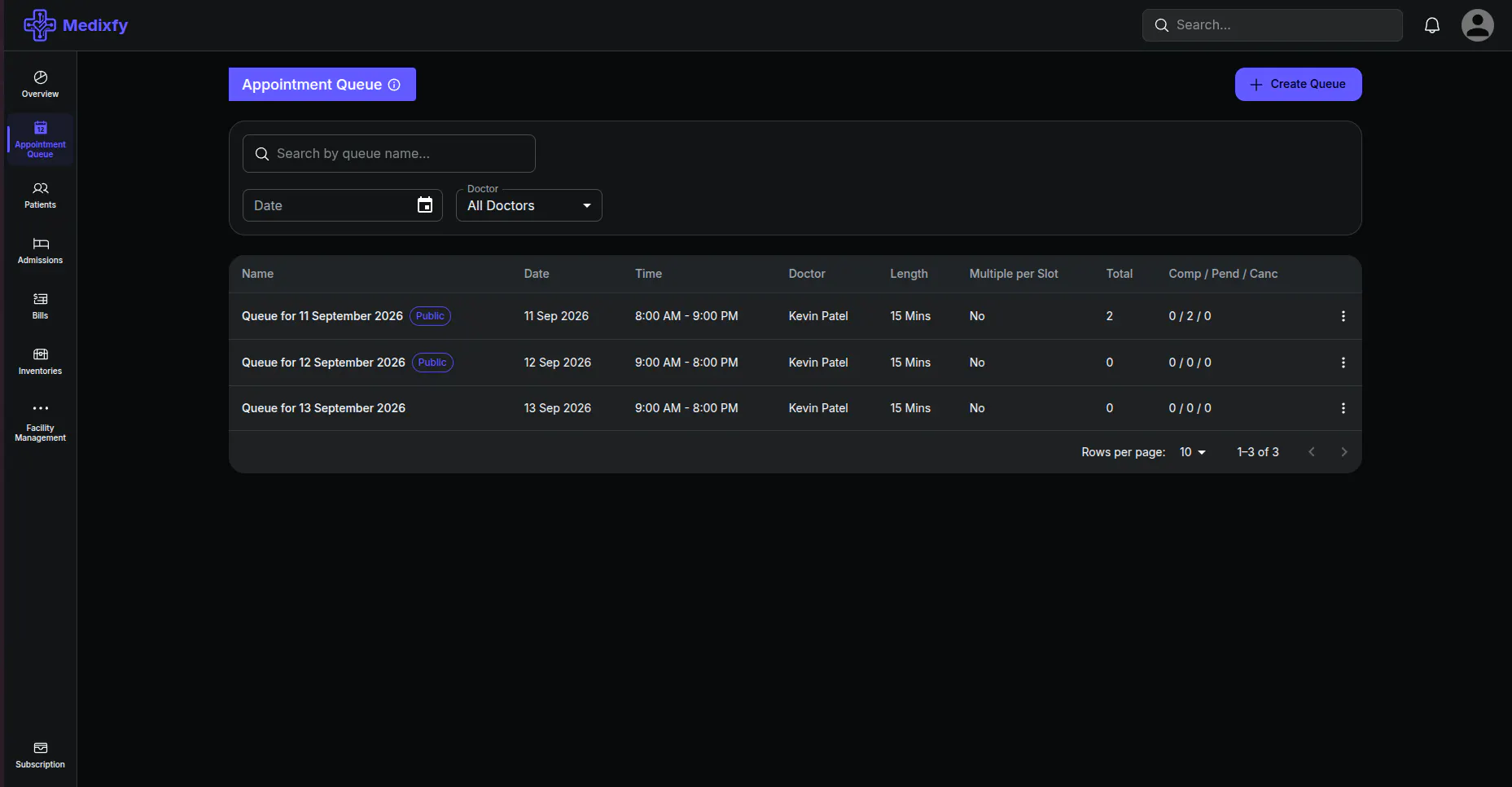The width and height of the screenshot is (1512, 787).
Task: Open the Overview sidebar section
Action: (x=40, y=84)
